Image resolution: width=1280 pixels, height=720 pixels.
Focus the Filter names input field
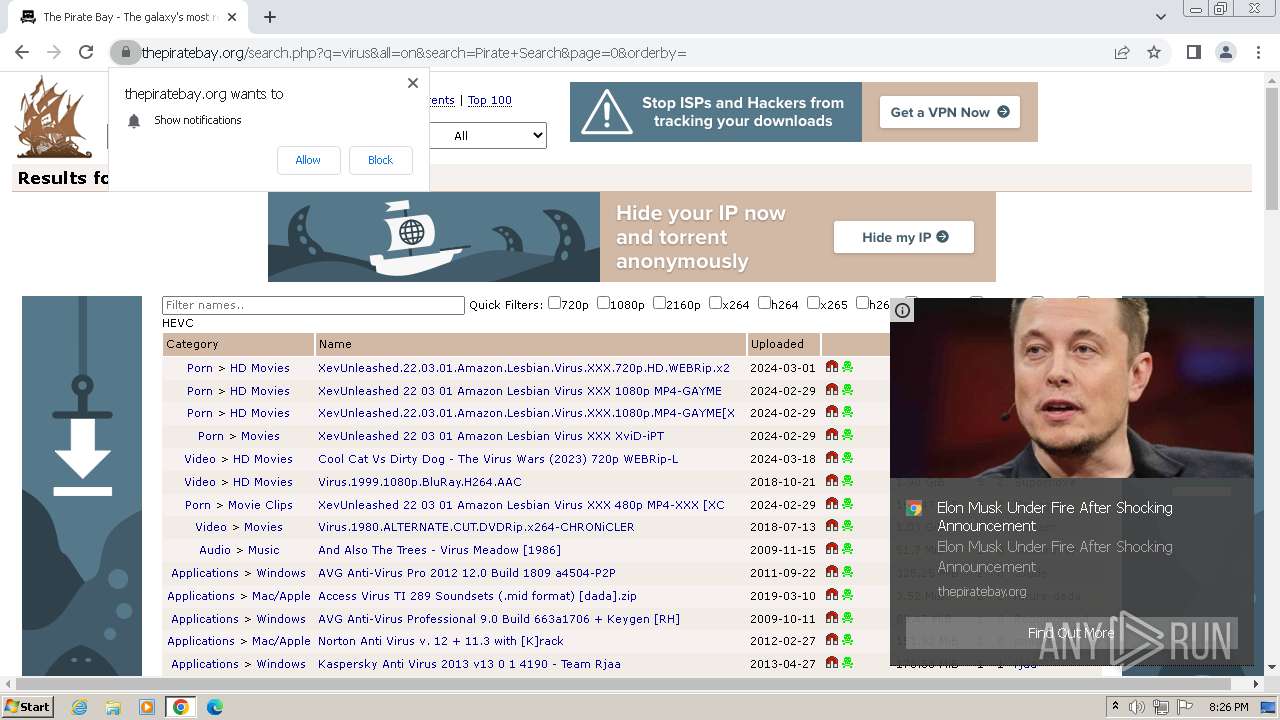[x=313, y=305]
